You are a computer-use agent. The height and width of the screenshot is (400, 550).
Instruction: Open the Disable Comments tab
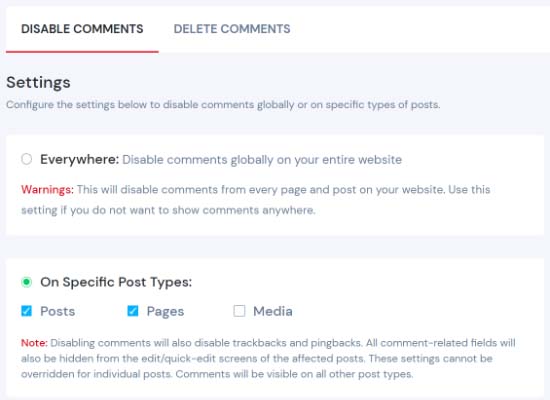click(x=82, y=29)
